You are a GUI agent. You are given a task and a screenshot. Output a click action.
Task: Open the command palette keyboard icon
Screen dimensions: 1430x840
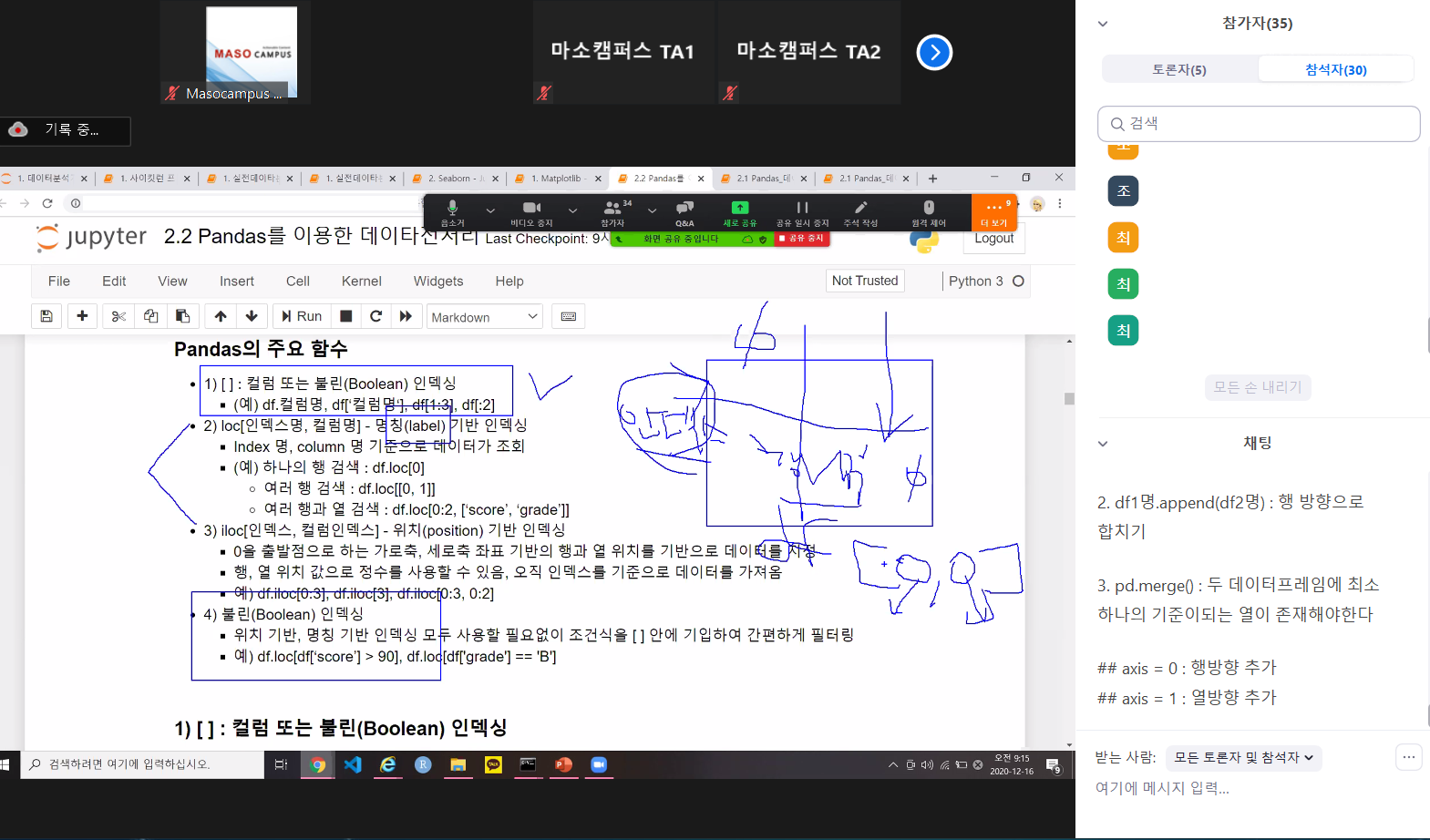coord(569,316)
